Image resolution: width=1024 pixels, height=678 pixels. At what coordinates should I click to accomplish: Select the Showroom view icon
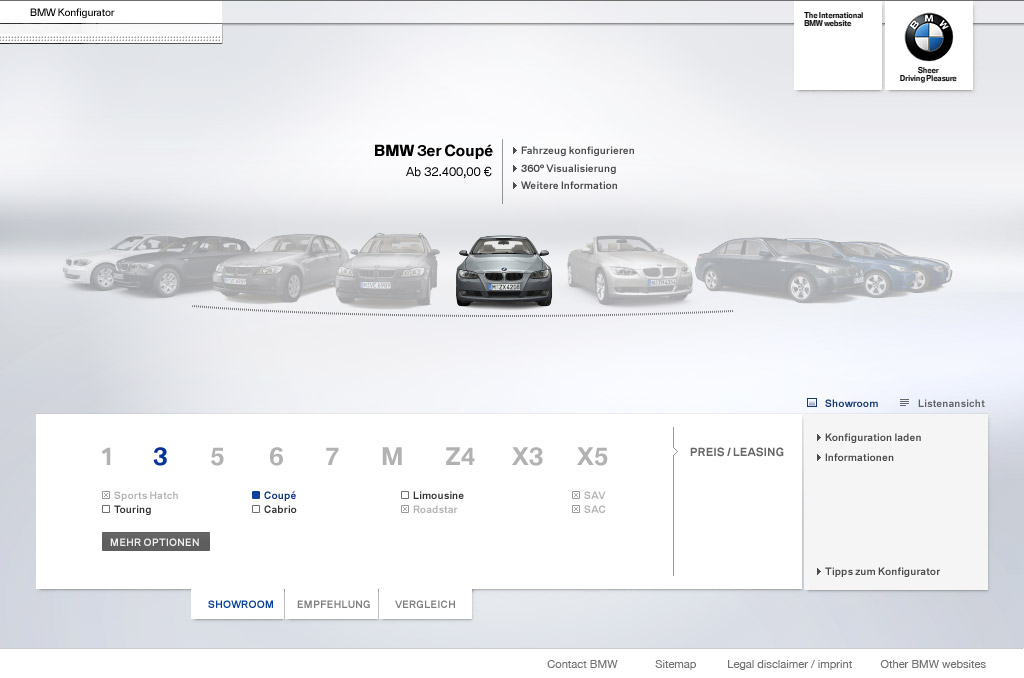(x=812, y=403)
